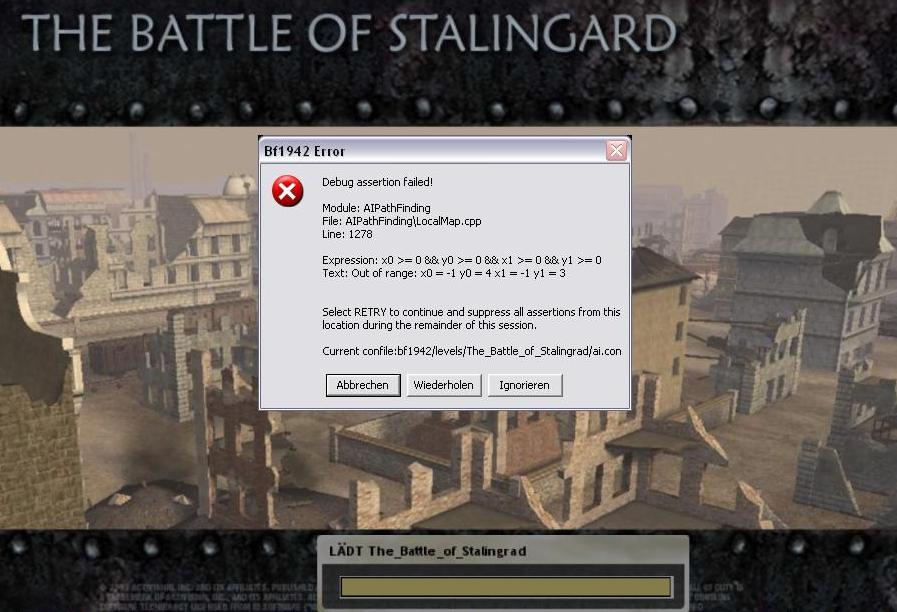Click the LÄDT The_Battle_of_Stalingrad loading label
The width and height of the screenshot is (897, 612).
[x=427, y=551]
